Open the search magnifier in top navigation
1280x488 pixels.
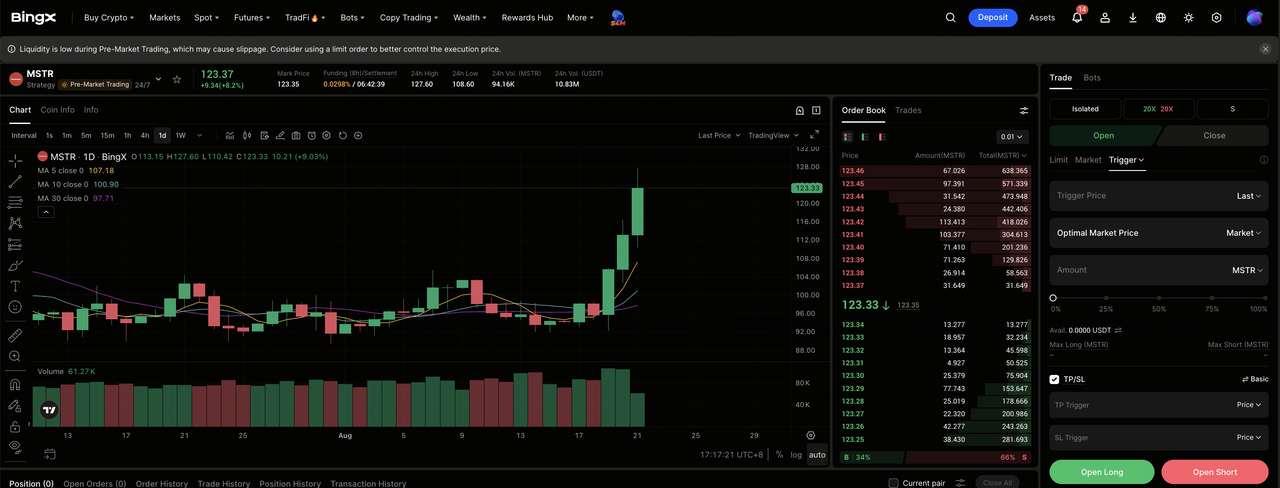pos(951,17)
